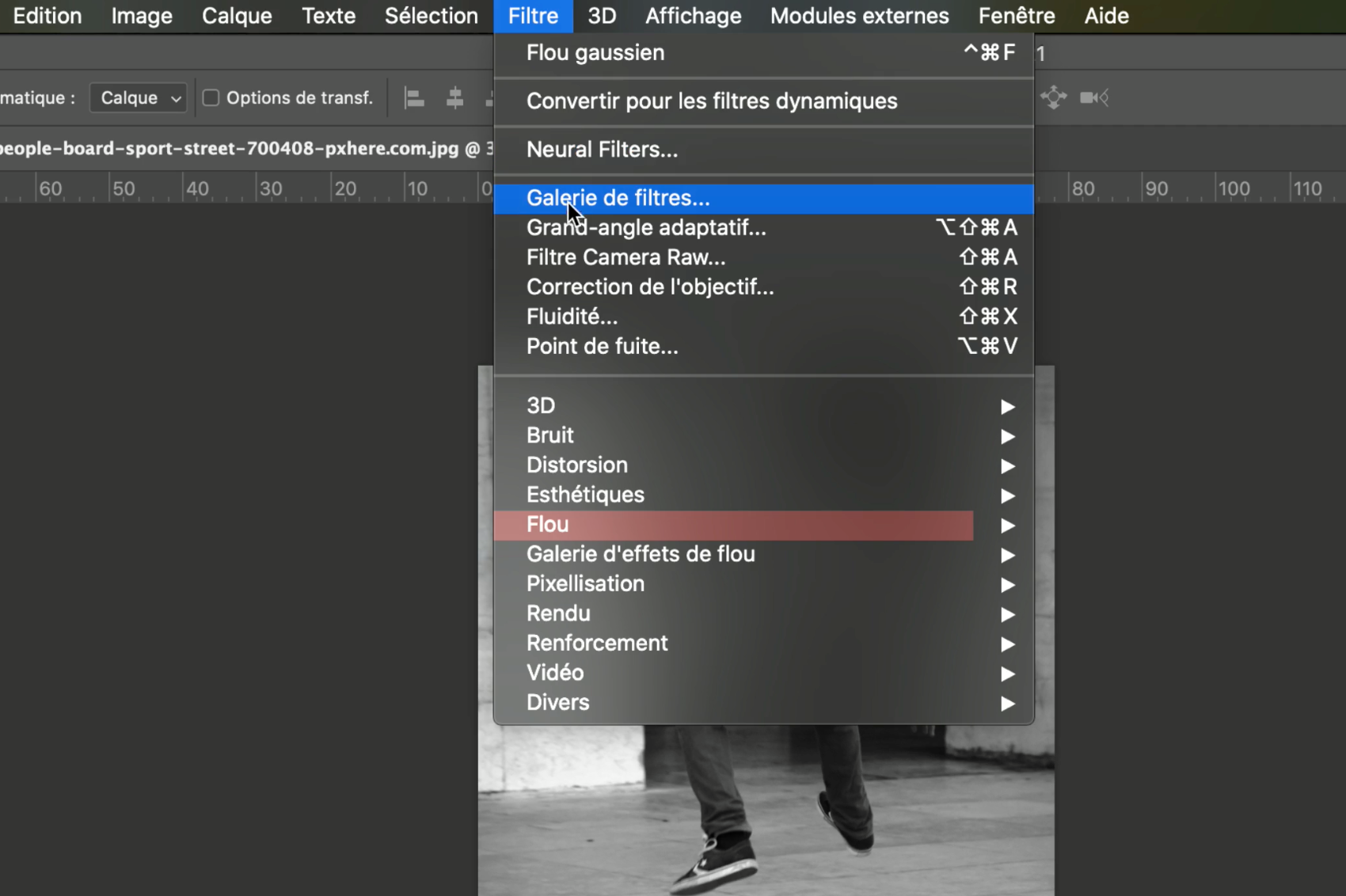Open the Galerie de filtres item
The height and width of the screenshot is (896, 1346).
[764, 199]
